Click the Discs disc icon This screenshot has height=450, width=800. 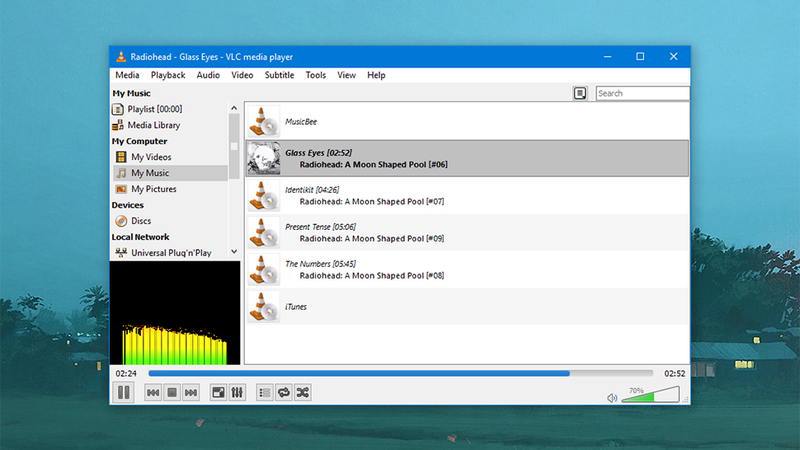(121, 221)
